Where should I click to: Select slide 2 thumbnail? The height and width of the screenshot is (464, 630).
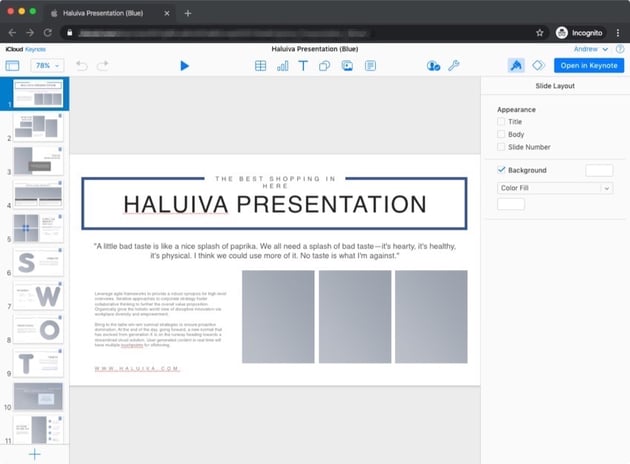pyautogui.click(x=38, y=127)
